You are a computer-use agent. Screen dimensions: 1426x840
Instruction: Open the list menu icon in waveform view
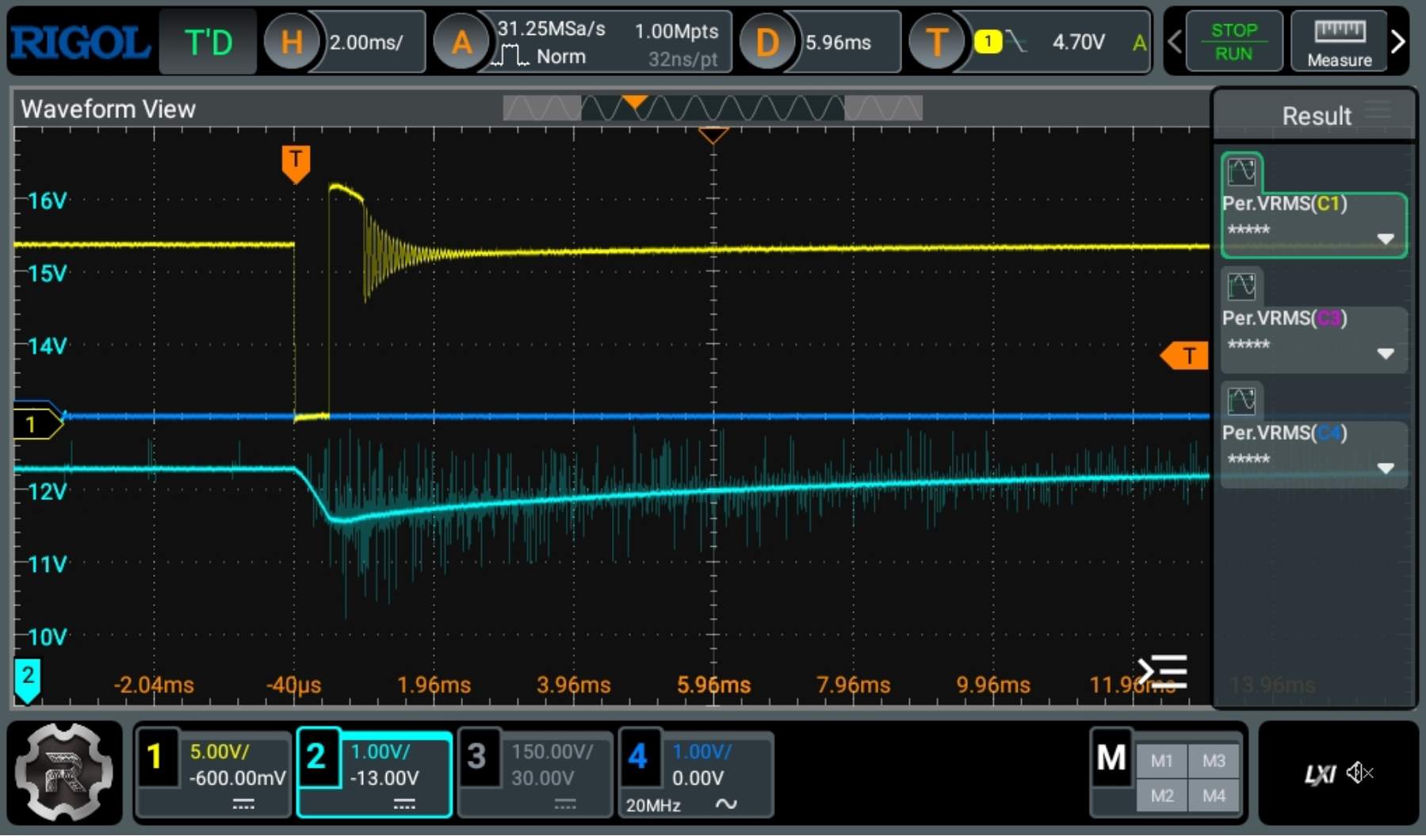point(1163,672)
